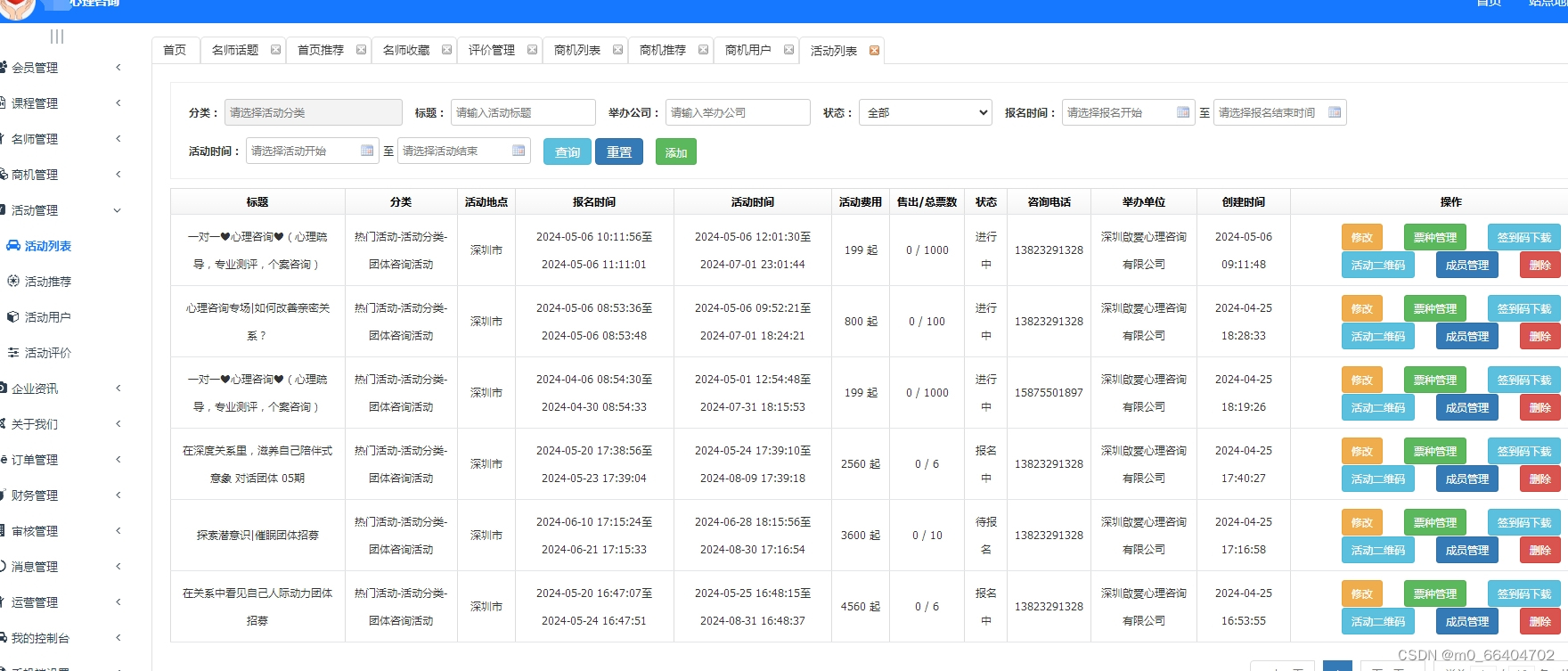This screenshot has height=671, width=1568.
Task: Switch to the 商机用户 tab
Action: coord(748,50)
